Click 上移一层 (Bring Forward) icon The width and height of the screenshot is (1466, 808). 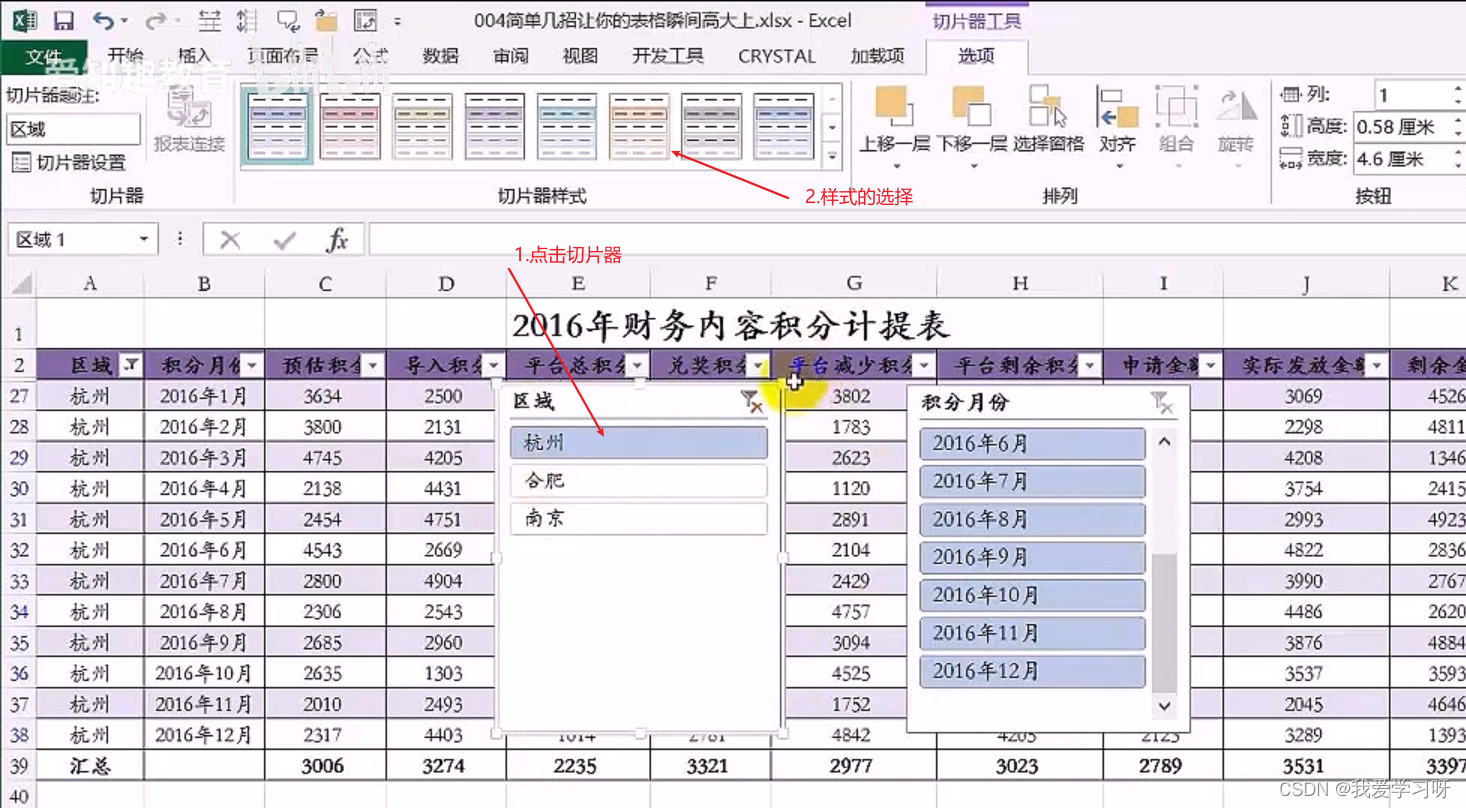coord(893,107)
